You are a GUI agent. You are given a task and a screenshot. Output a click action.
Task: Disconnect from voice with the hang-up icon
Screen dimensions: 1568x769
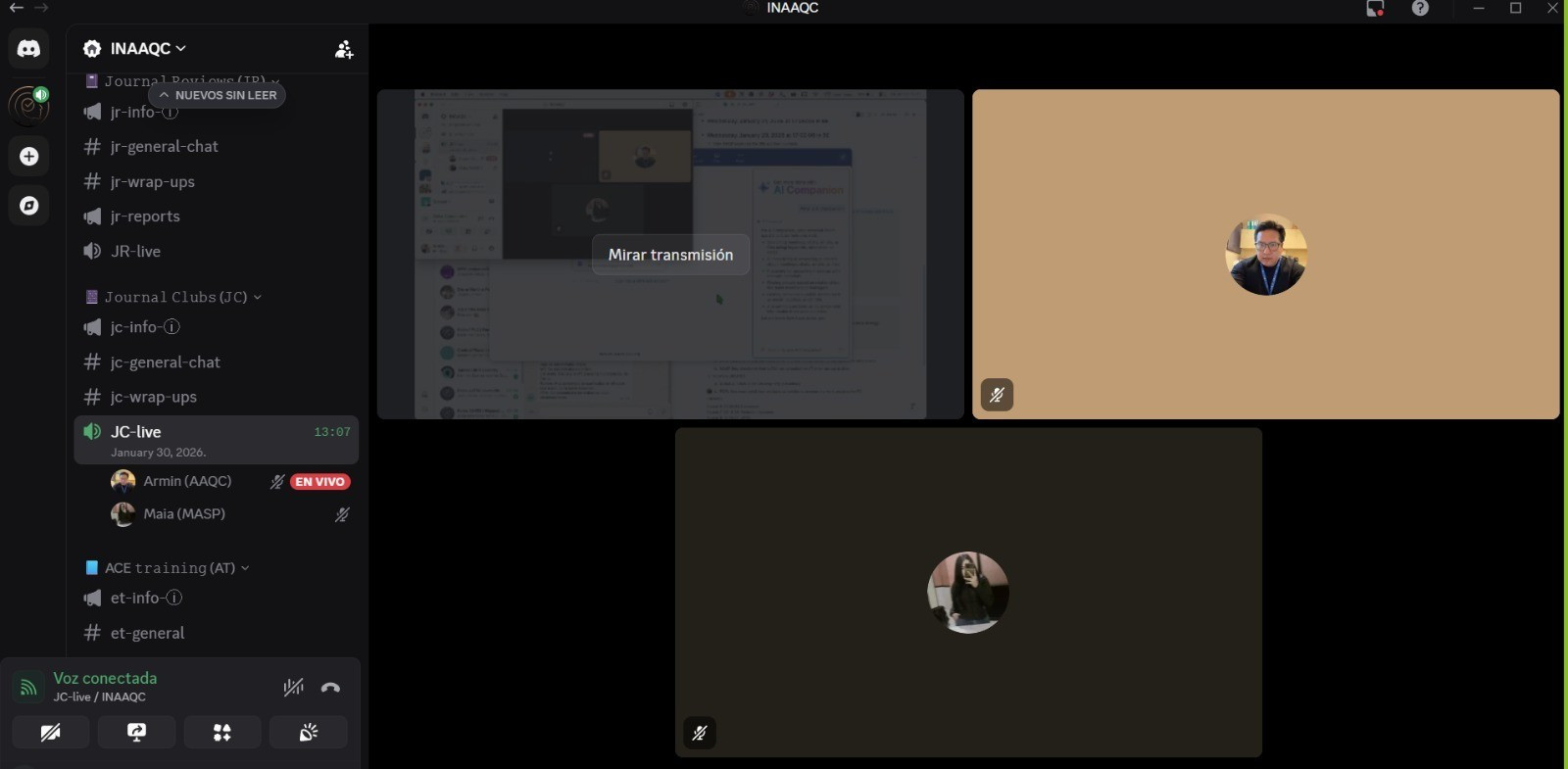coord(330,688)
